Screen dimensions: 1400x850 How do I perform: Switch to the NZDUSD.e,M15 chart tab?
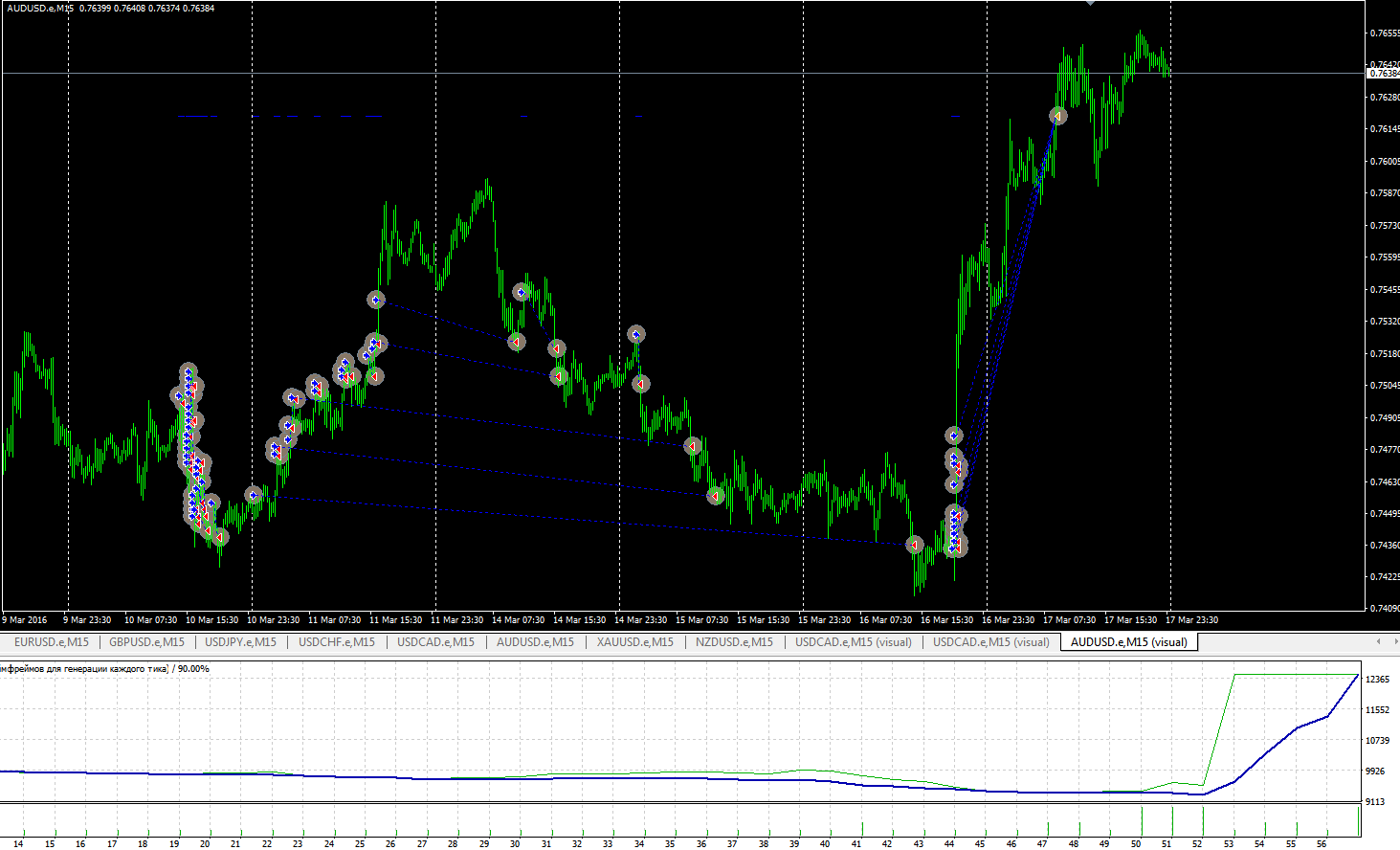tap(734, 642)
